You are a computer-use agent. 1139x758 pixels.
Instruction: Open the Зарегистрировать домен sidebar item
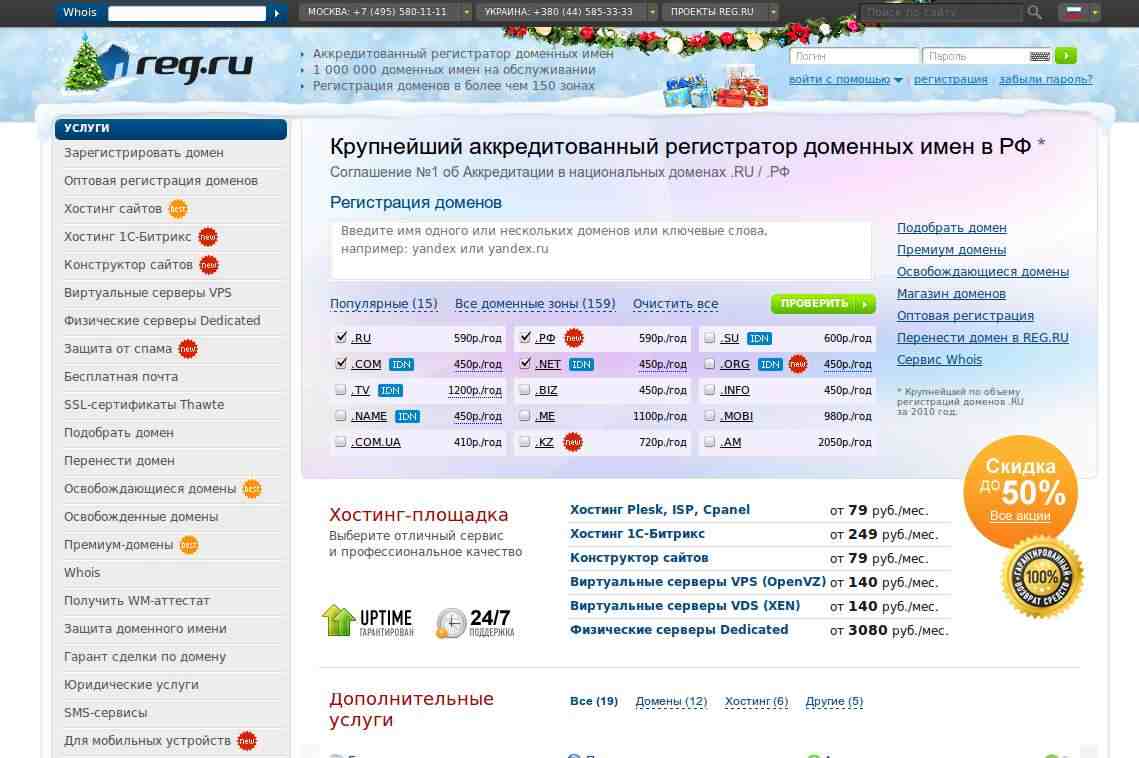[144, 153]
